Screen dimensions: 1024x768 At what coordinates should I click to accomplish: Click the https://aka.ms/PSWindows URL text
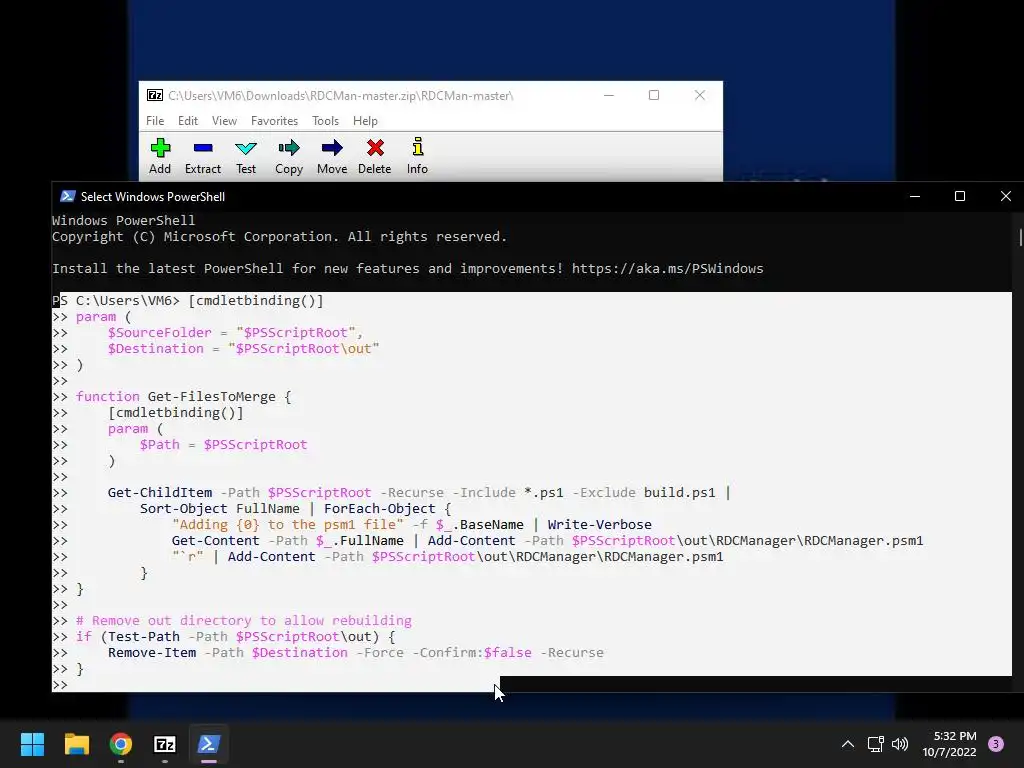[667, 268]
